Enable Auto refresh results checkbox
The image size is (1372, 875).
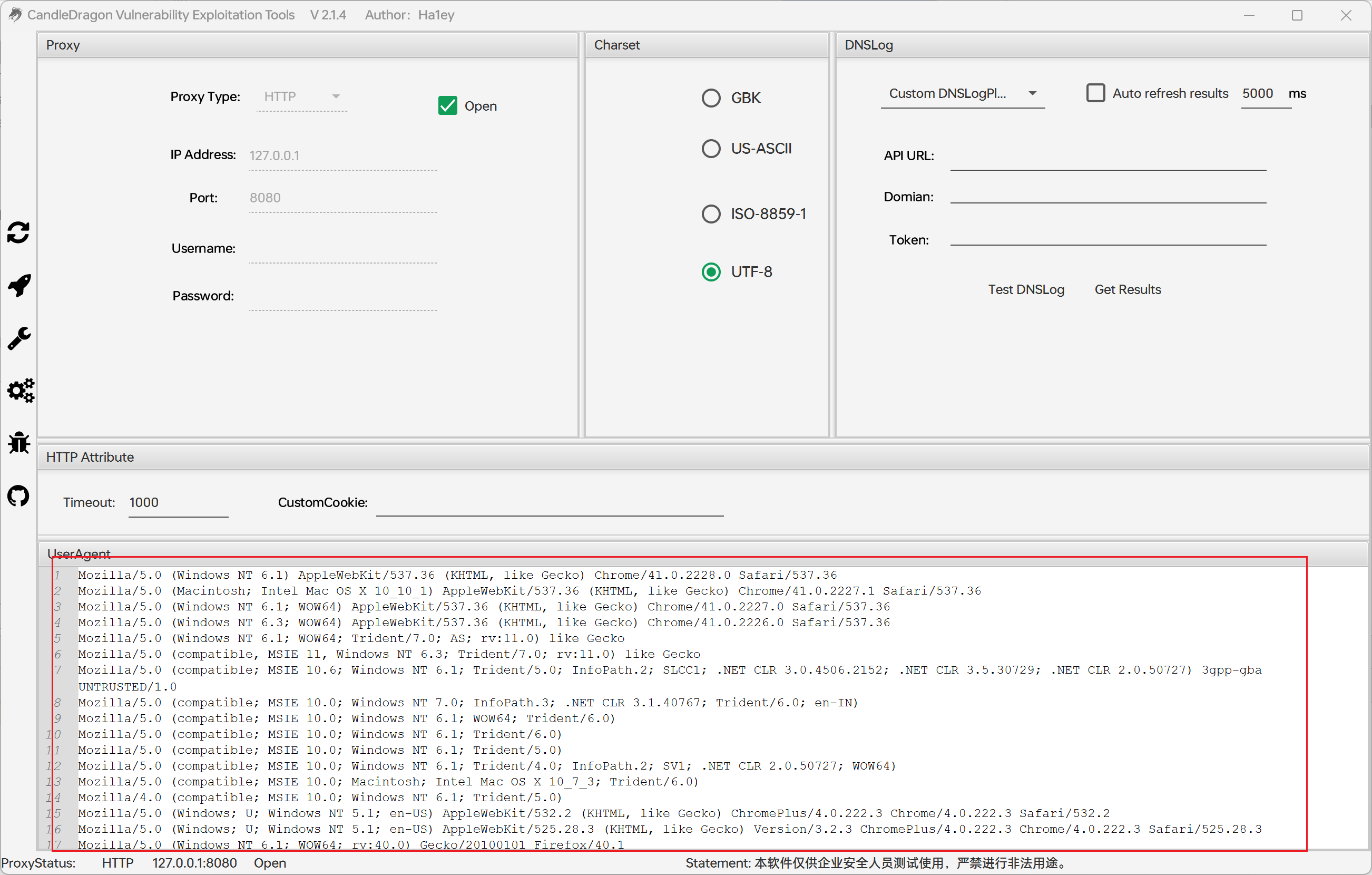tap(1095, 93)
